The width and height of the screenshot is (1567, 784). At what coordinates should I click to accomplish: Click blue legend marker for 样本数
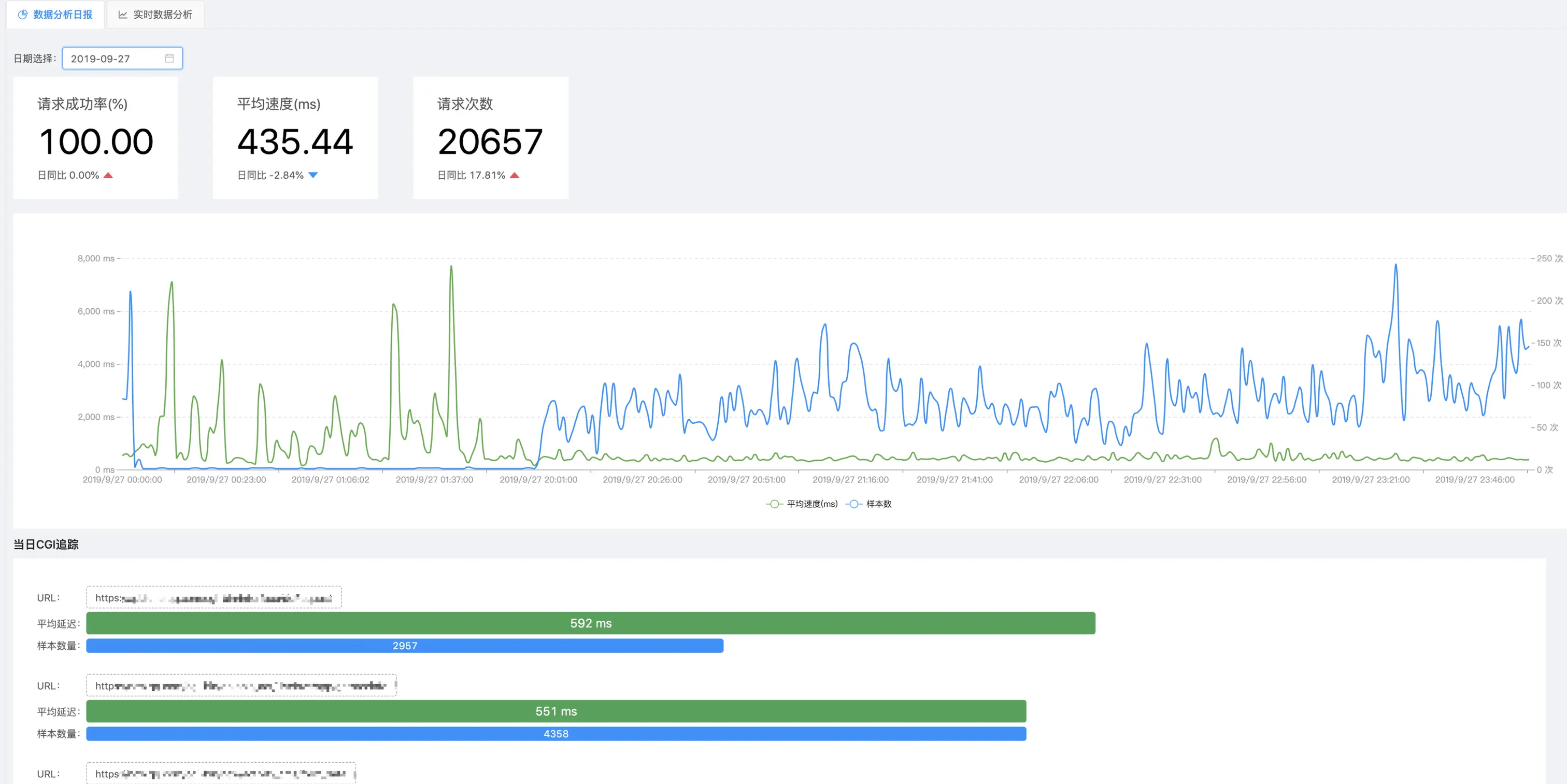coord(853,504)
